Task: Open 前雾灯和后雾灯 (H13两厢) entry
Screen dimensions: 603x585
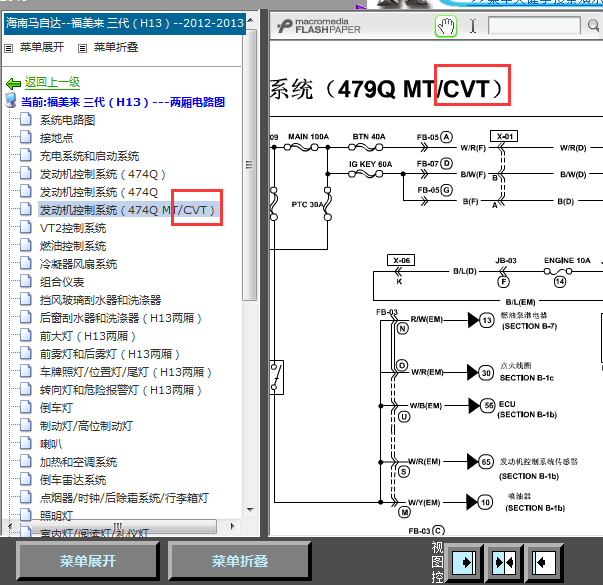Action: click(110, 354)
